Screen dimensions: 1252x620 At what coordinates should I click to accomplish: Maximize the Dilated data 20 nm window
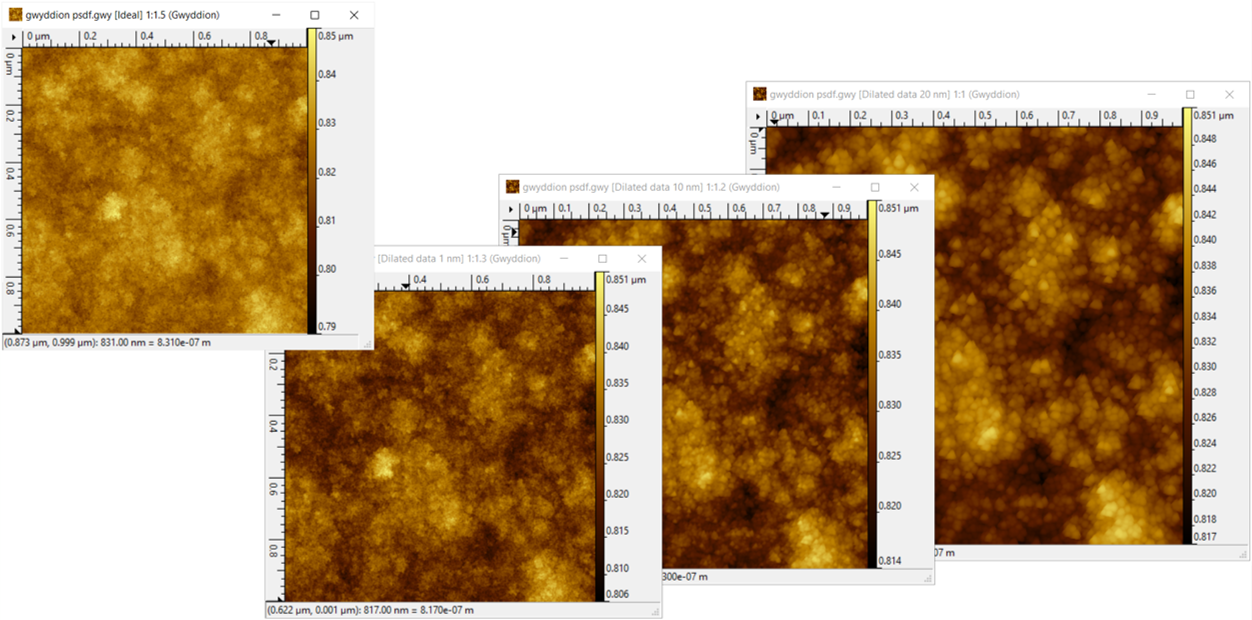point(1189,94)
